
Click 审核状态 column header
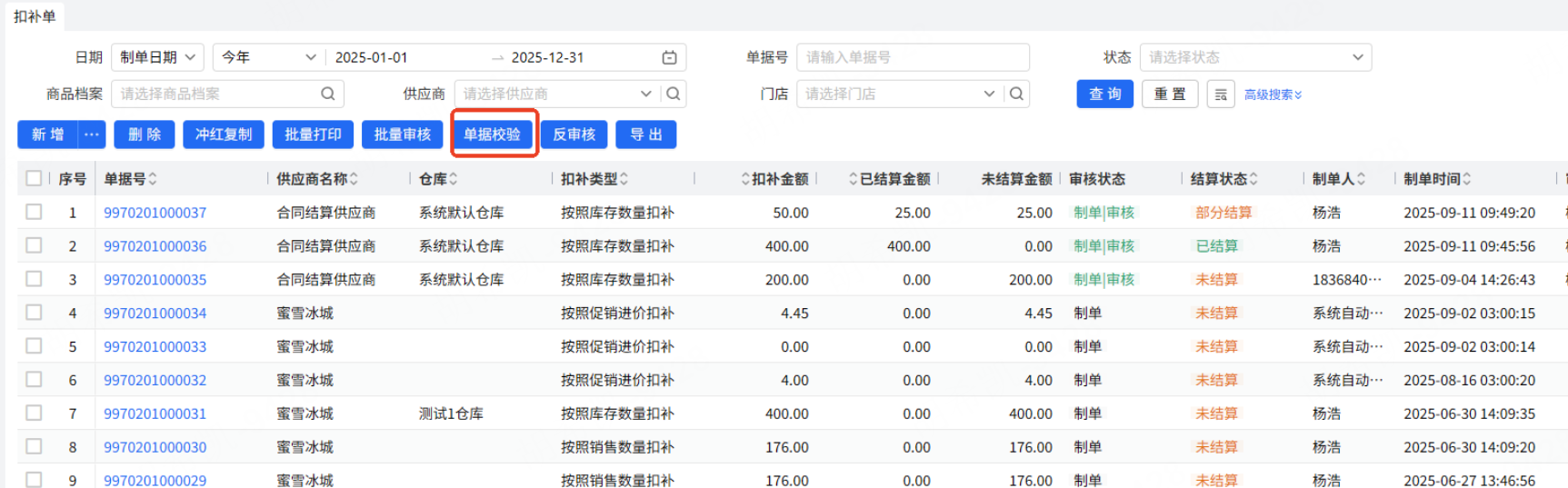pos(1097,179)
